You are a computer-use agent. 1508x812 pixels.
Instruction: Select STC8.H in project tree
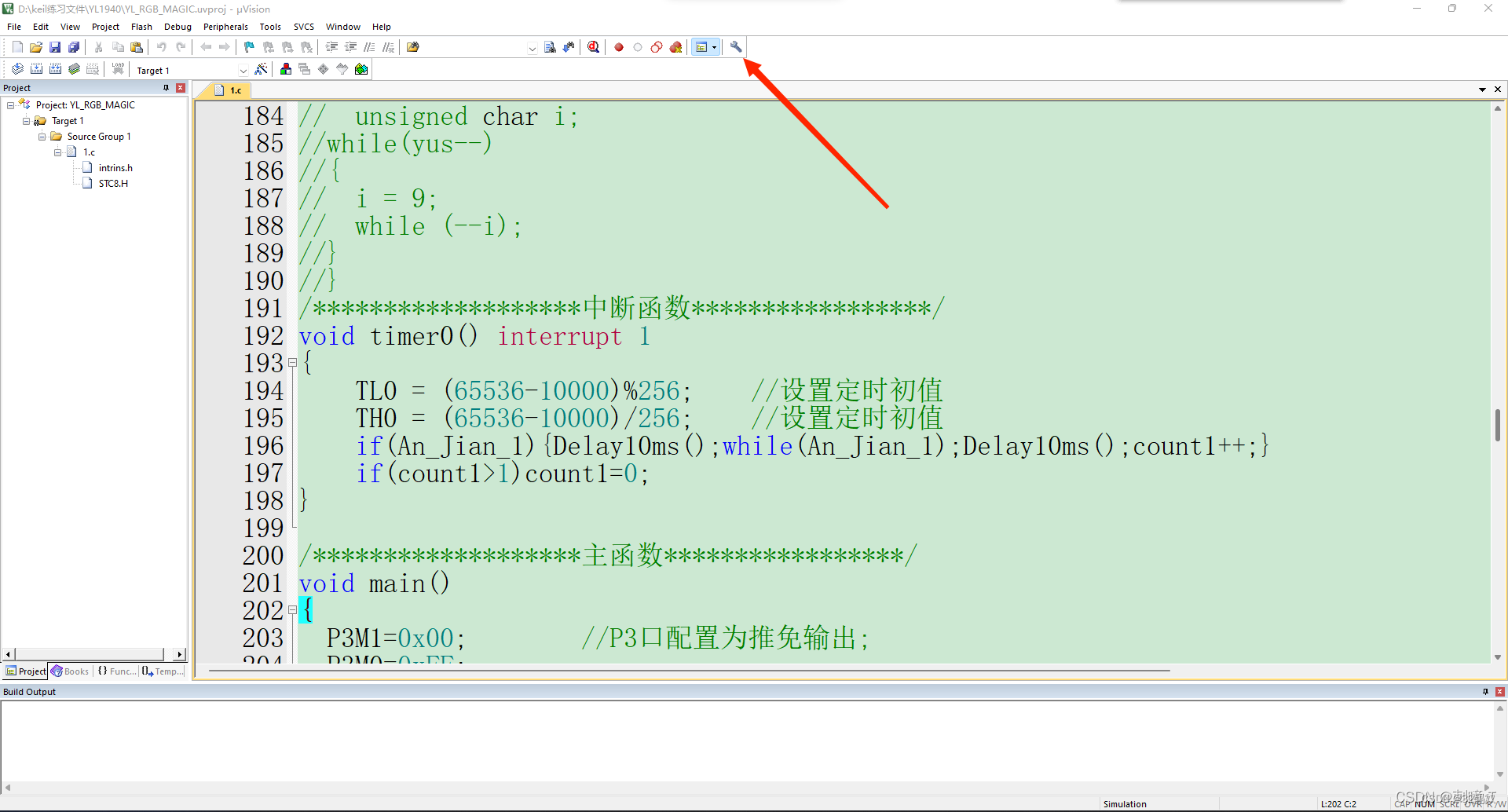[x=113, y=184]
